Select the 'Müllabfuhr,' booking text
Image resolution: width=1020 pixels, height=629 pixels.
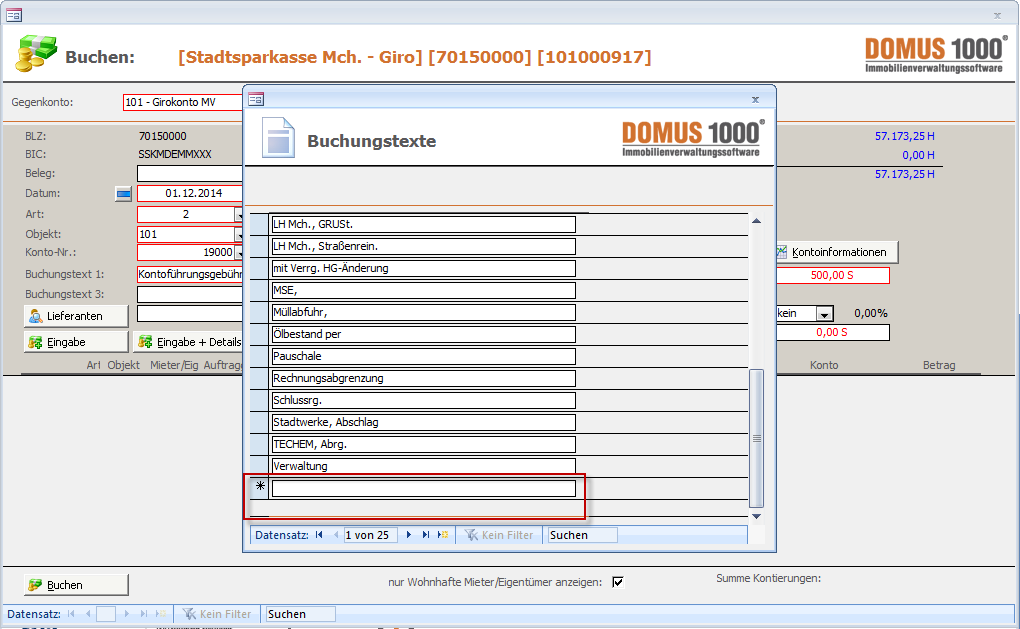[x=423, y=312]
